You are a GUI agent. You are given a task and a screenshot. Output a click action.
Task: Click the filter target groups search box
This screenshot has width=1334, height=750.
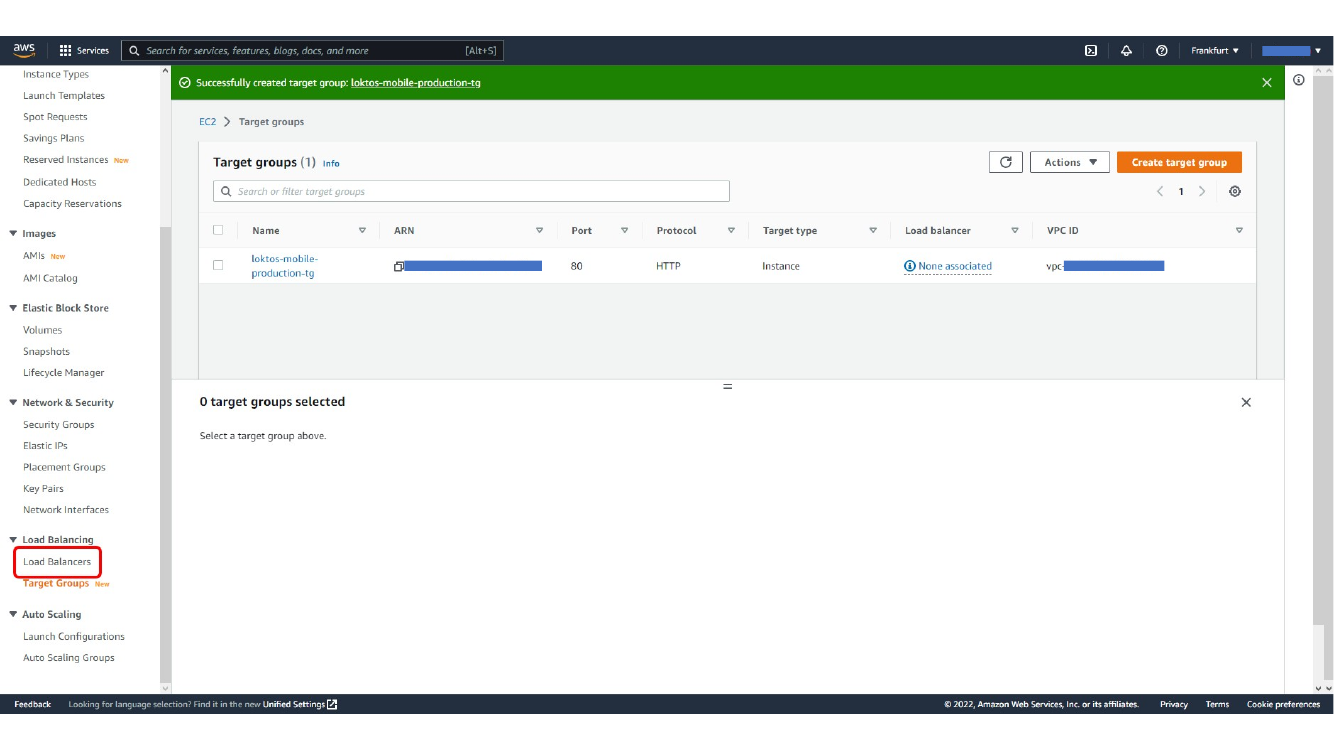(471, 191)
